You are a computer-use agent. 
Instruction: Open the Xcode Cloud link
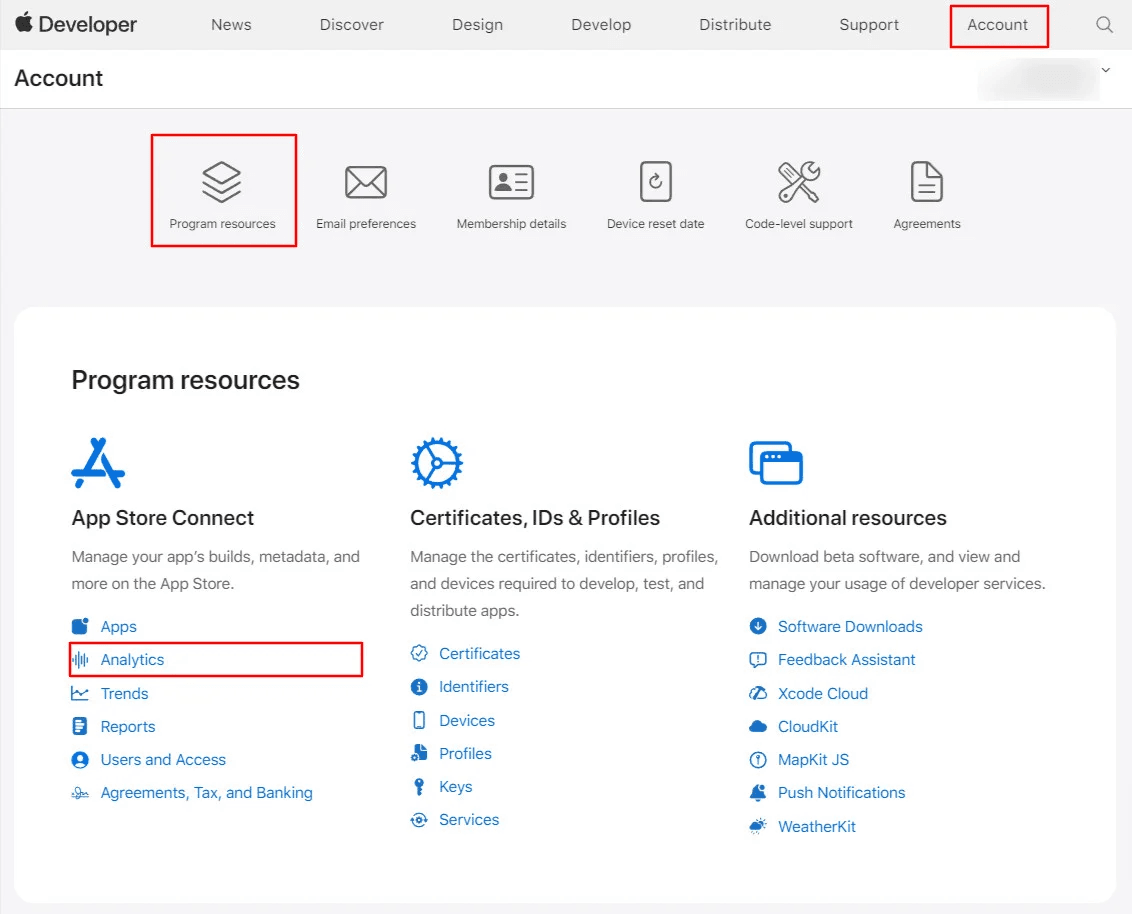[823, 693]
